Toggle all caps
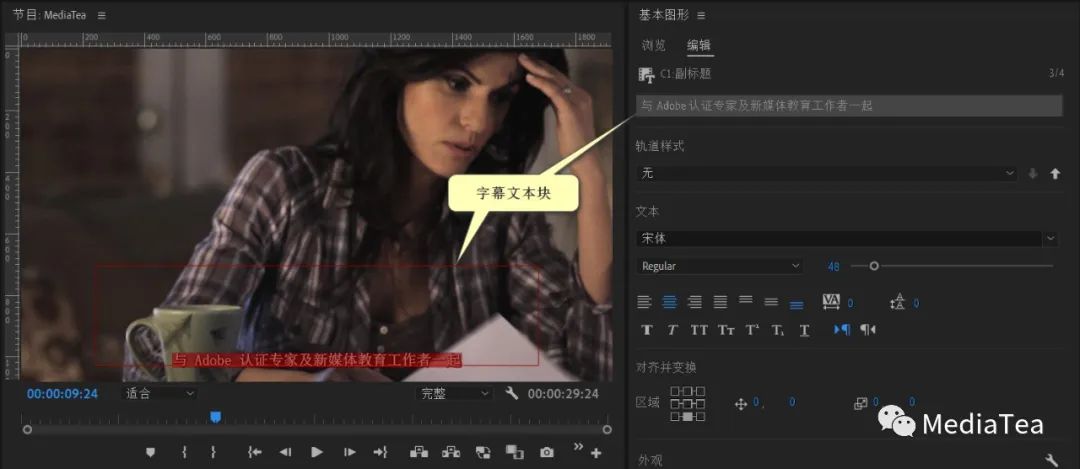The width and height of the screenshot is (1080, 469). click(x=699, y=330)
